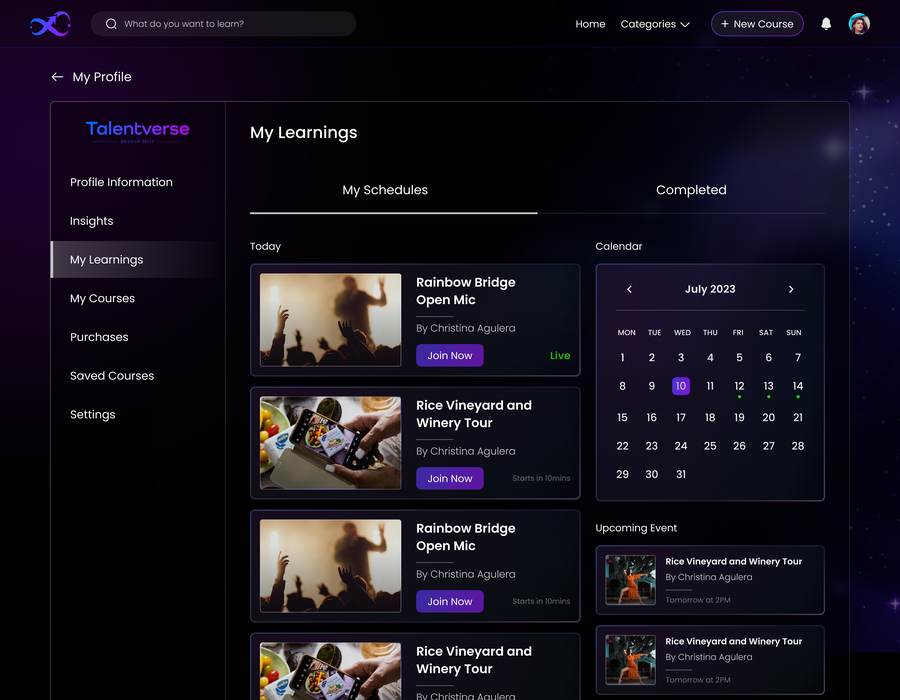The width and height of the screenshot is (900, 700).
Task: Open Insights in the sidebar
Action: click(91, 221)
